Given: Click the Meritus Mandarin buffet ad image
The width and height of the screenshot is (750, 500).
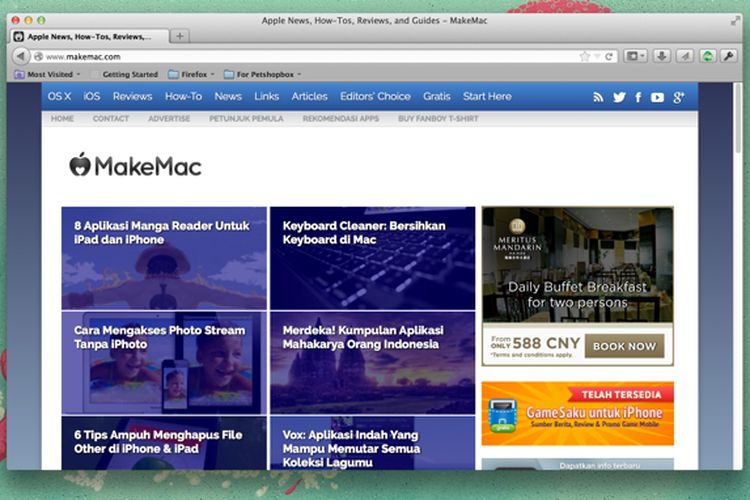Looking at the screenshot, I should [x=578, y=264].
